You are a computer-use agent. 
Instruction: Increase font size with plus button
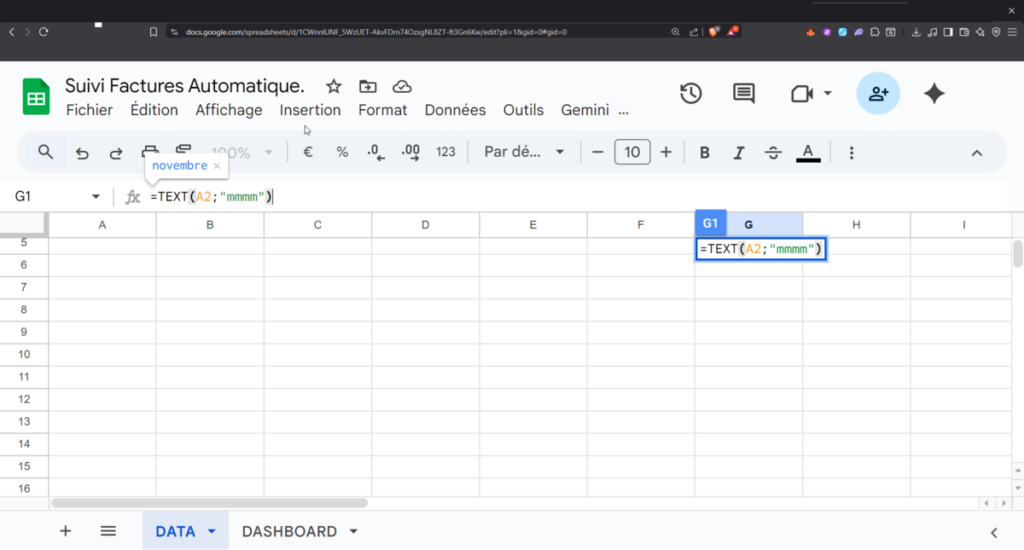pos(665,152)
